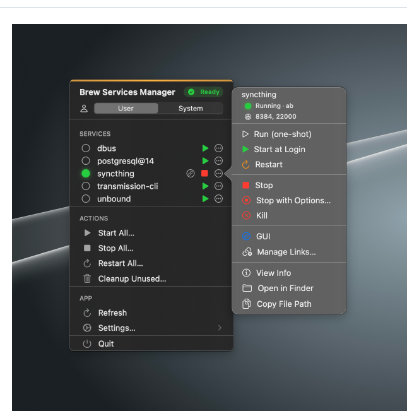The height and width of the screenshot is (418, 407).
Task: Start the dbus service play icon
Action: click(x=205, y=148)
